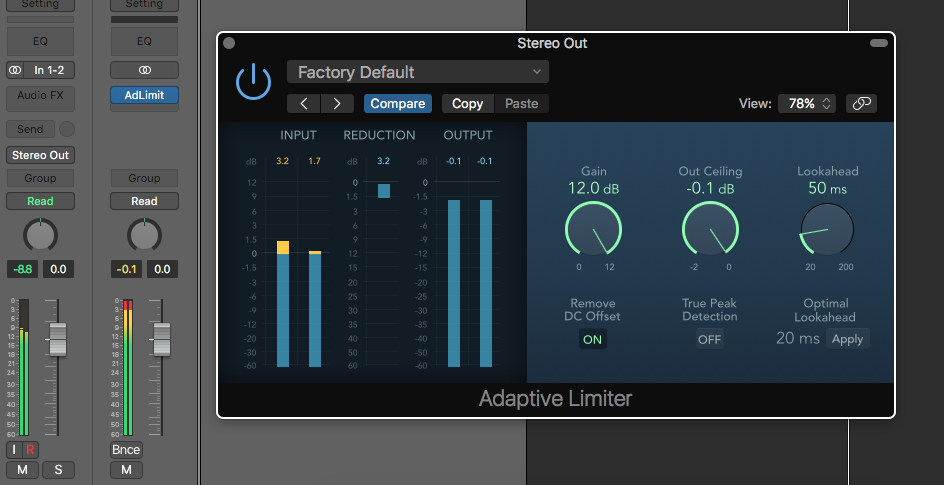Toggle Remove DC Offset ON button

tap(592, 339)
